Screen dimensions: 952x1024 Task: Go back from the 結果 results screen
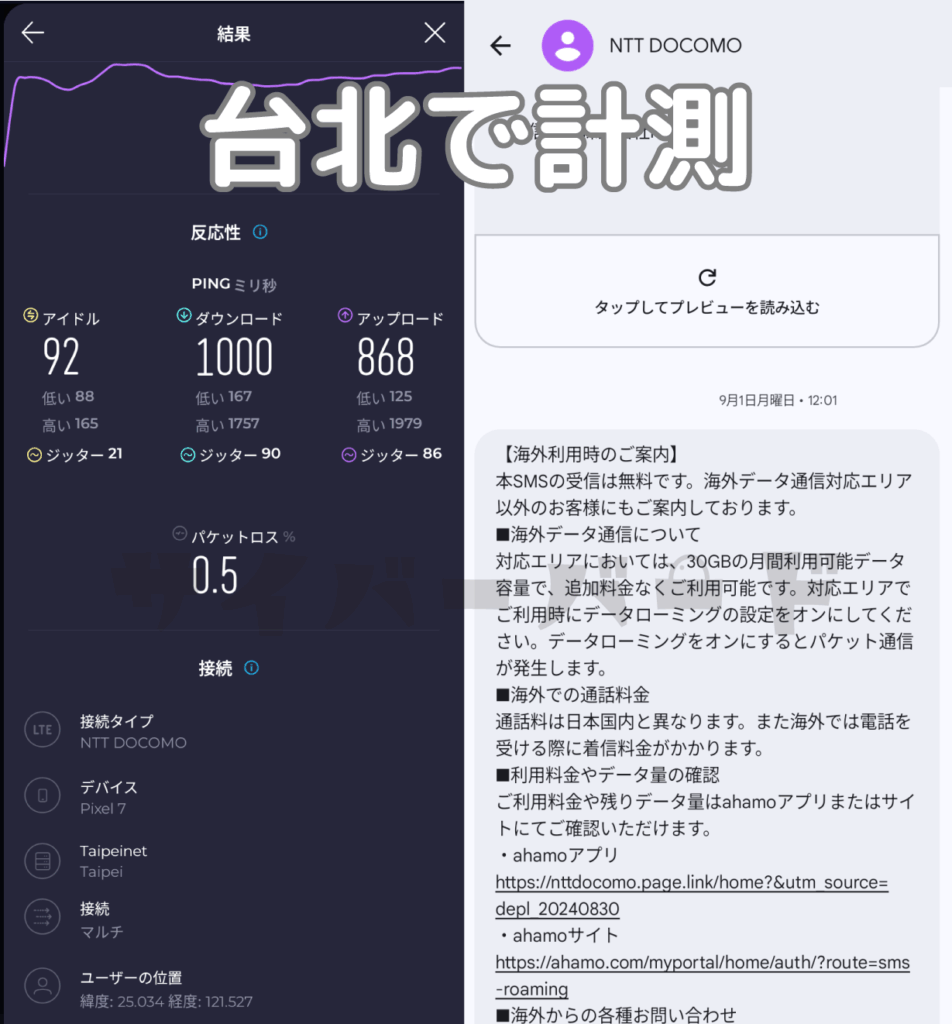(x=33, y=33)
